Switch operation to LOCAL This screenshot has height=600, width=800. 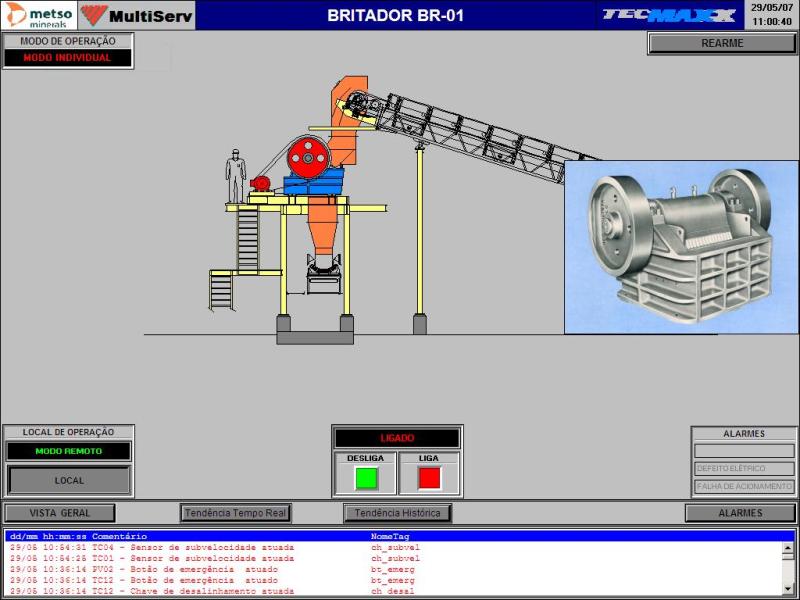point(69,480)
